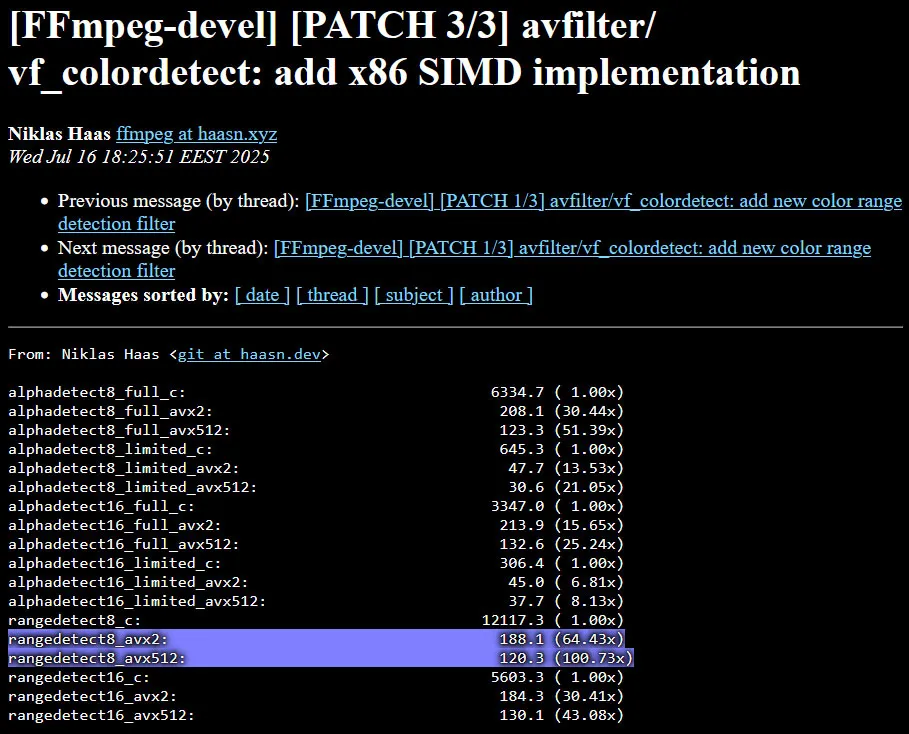Click the page title heading text
Image resolution: width=909 pixels, height=734 pixels.
404,49
